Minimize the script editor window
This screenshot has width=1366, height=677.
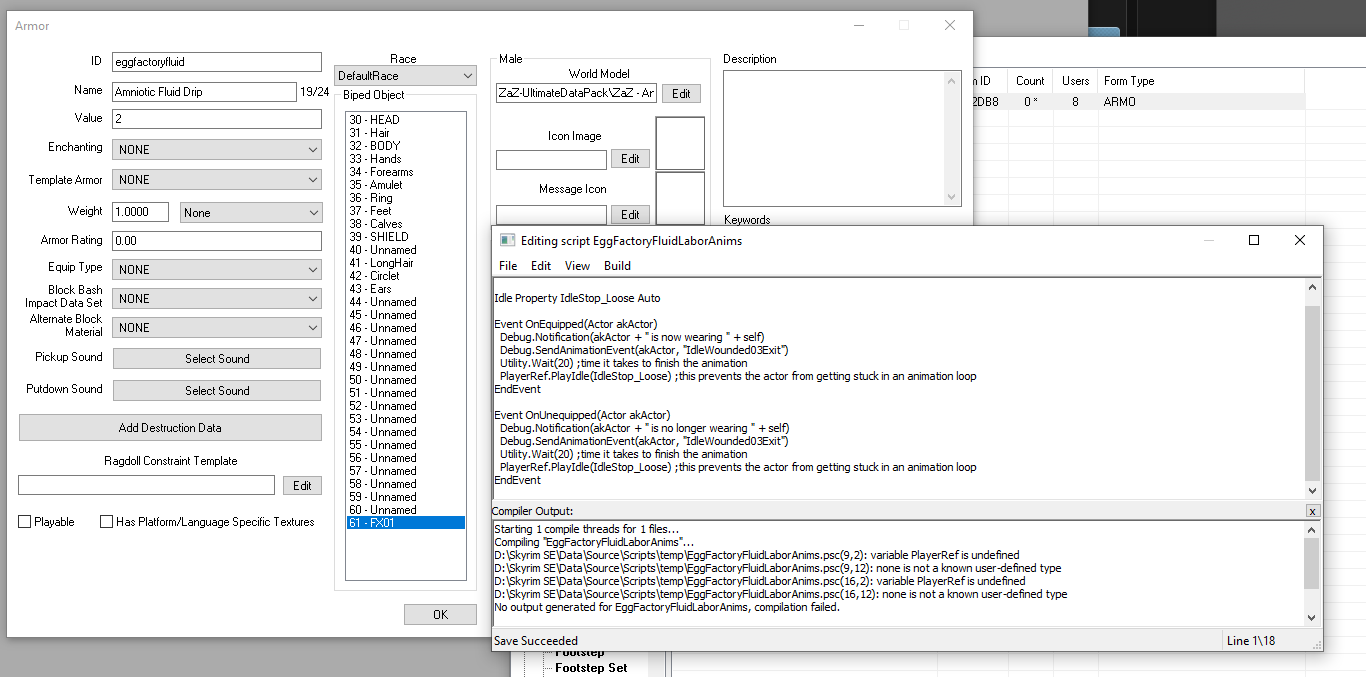point(1208,240)
